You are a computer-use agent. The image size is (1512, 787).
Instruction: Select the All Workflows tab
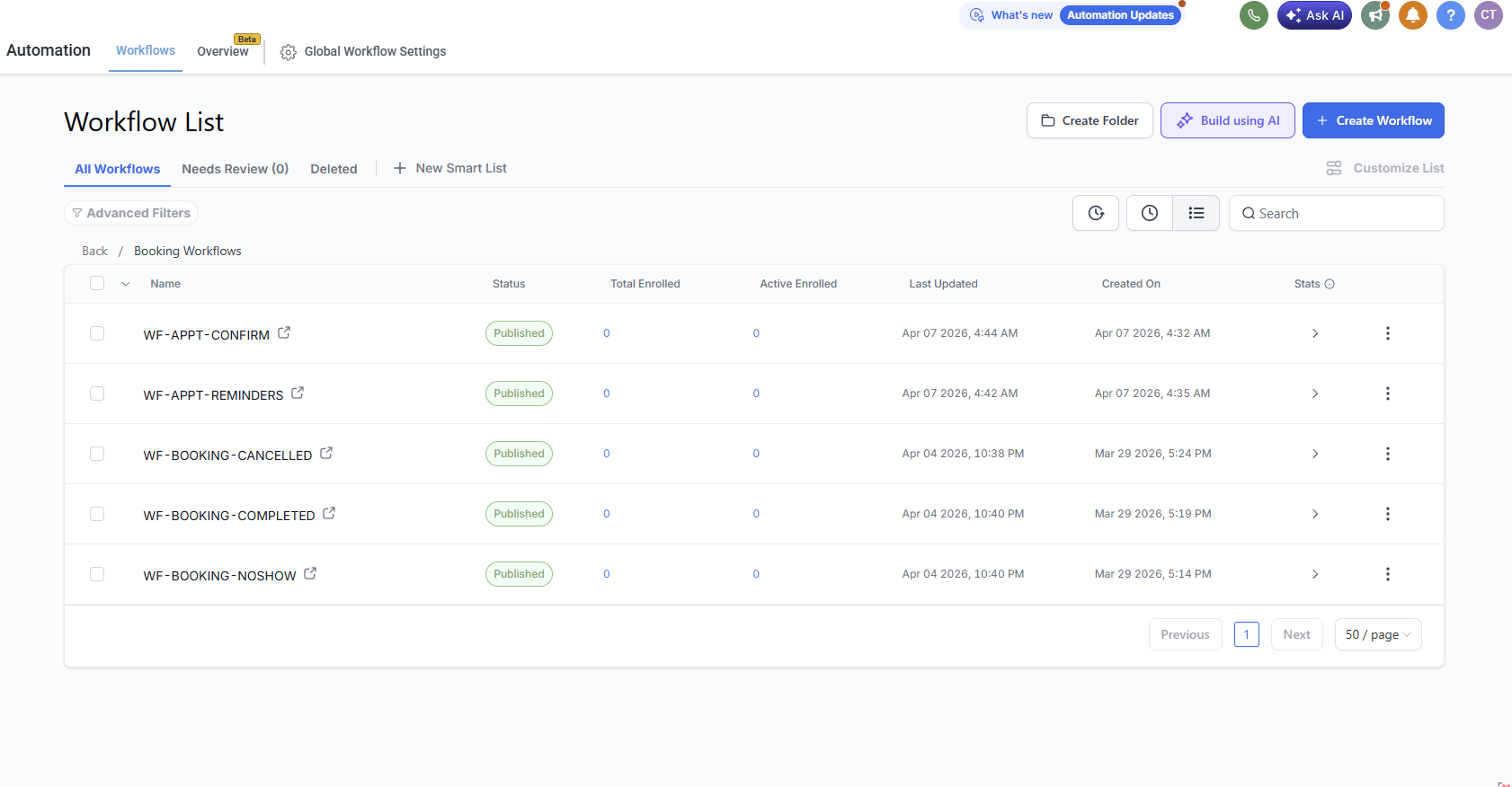pos(117,169)
